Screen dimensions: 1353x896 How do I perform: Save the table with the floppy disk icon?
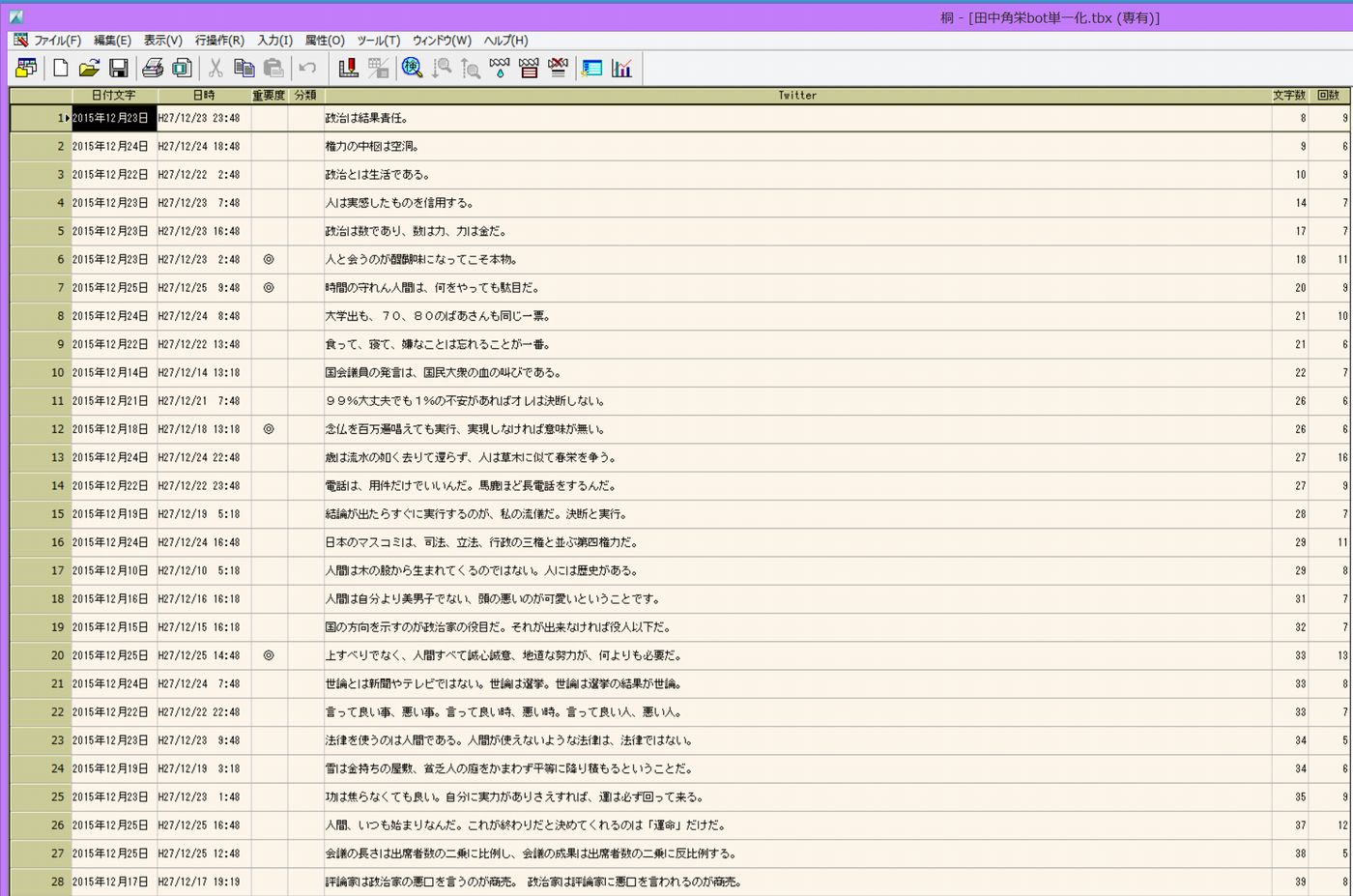click(118, 68)
